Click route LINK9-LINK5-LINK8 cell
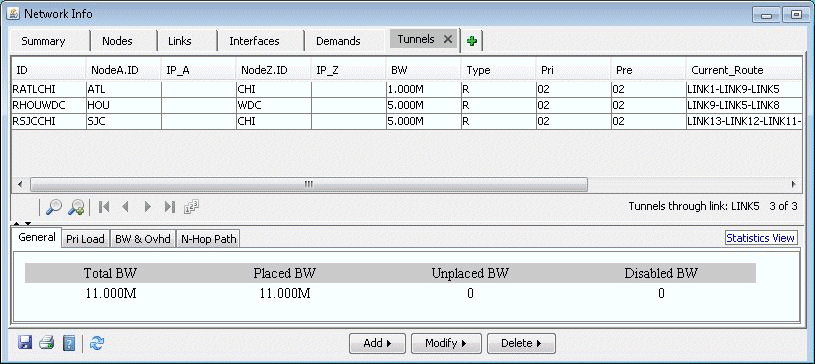815x364 pixels. pyautogui.click(x=744, y=105)
